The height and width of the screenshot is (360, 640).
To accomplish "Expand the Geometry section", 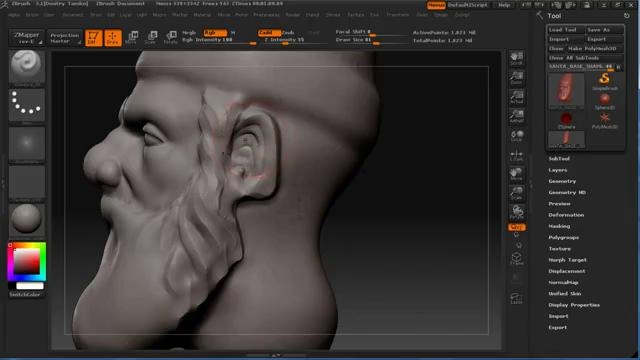I will click(562, 181).
